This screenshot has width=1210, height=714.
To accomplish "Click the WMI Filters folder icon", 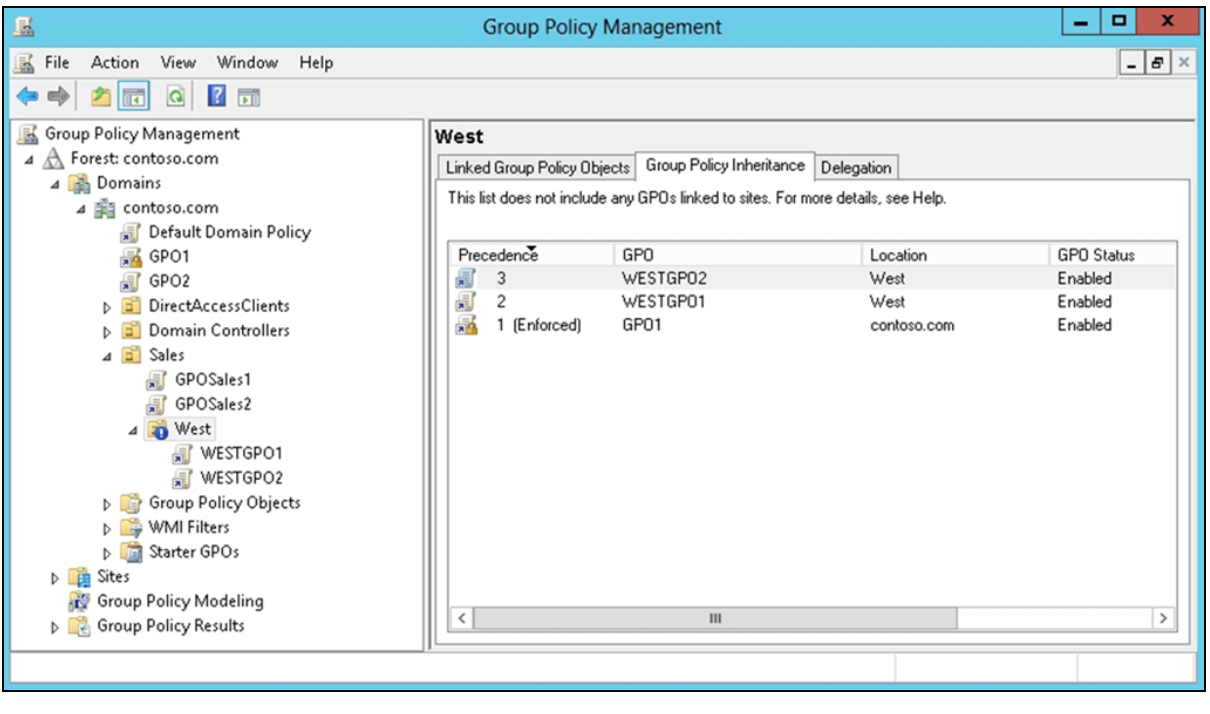I will point(130,527).
